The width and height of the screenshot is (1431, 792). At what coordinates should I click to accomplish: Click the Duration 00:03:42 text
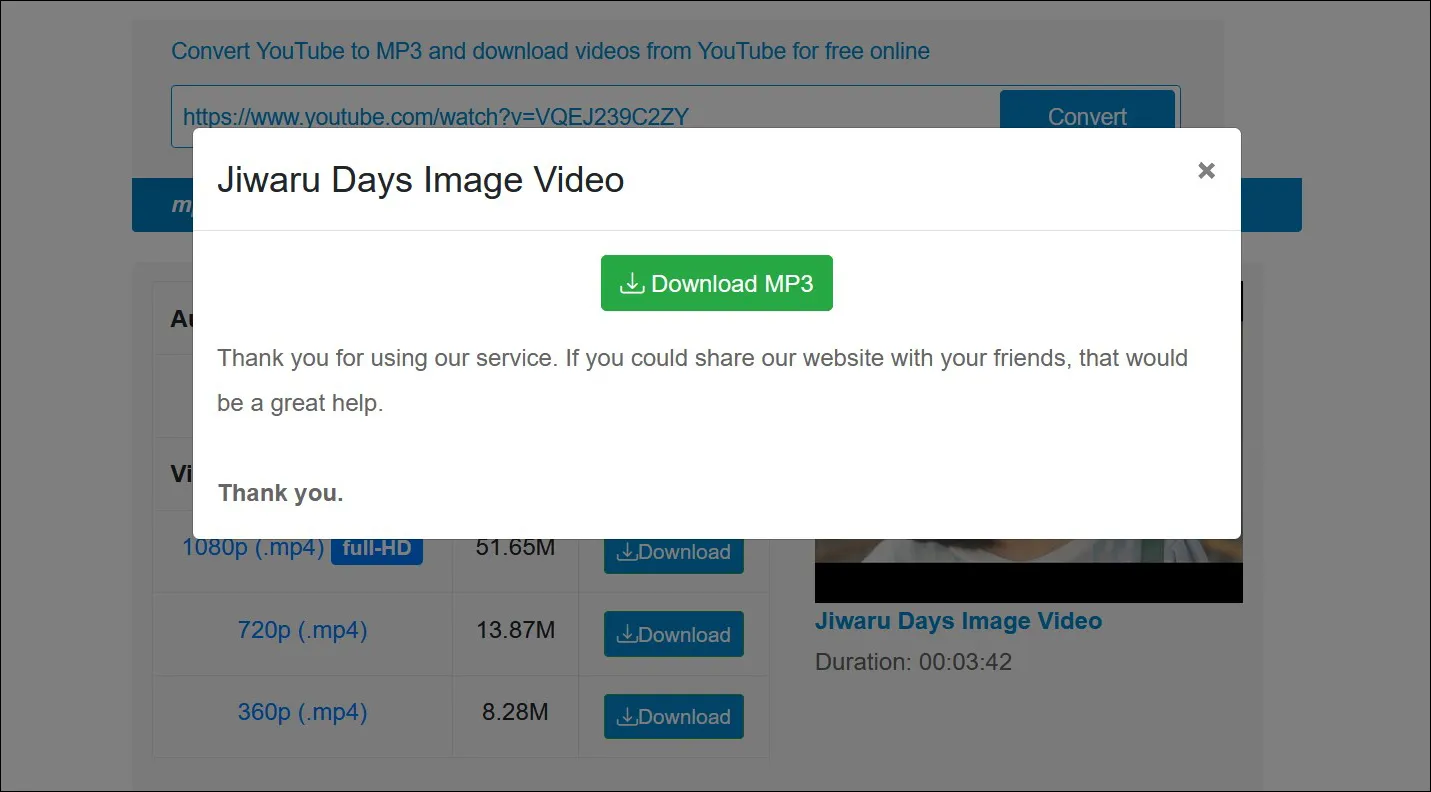click(x=913, y=662)
